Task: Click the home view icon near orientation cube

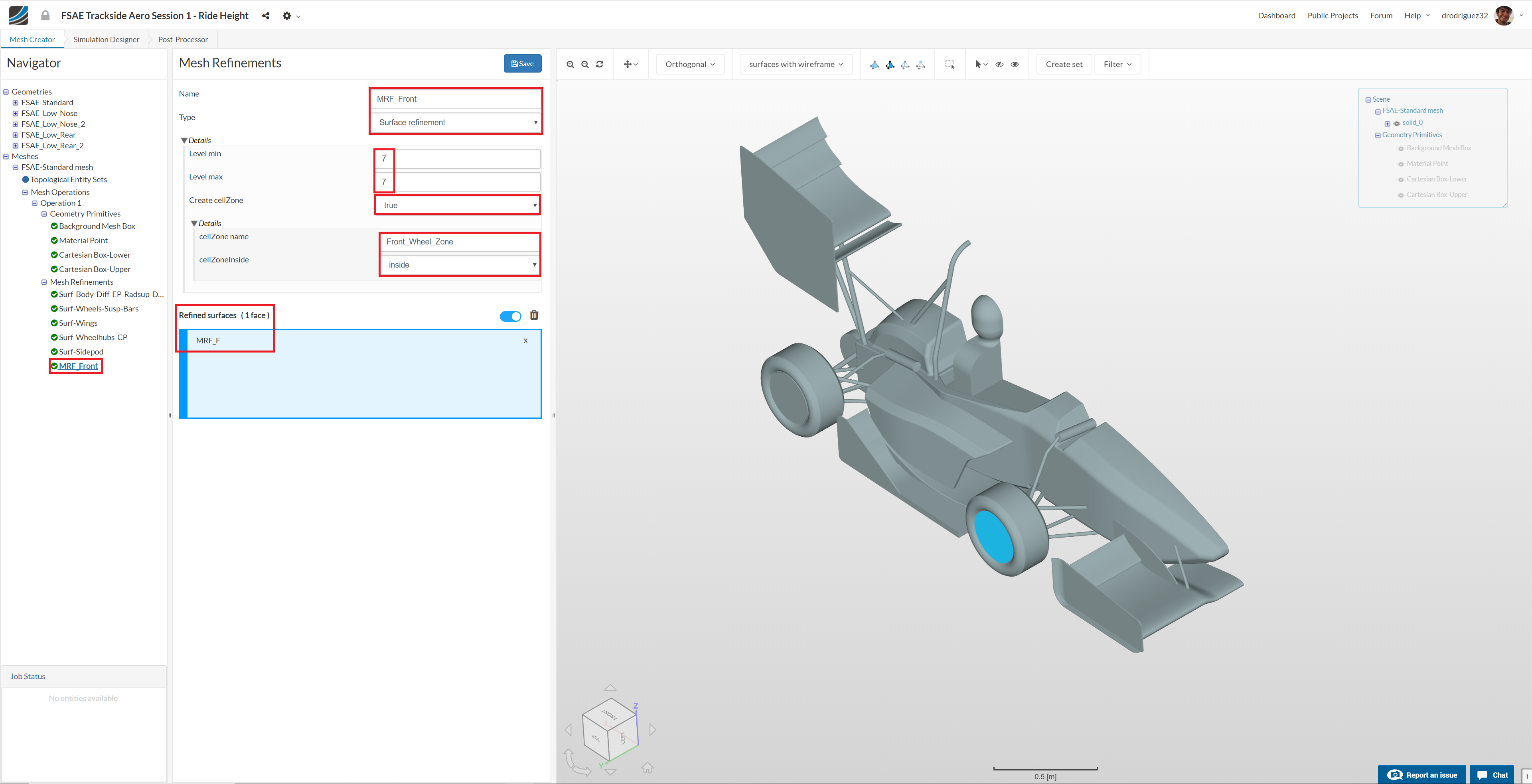Action: 647,768
